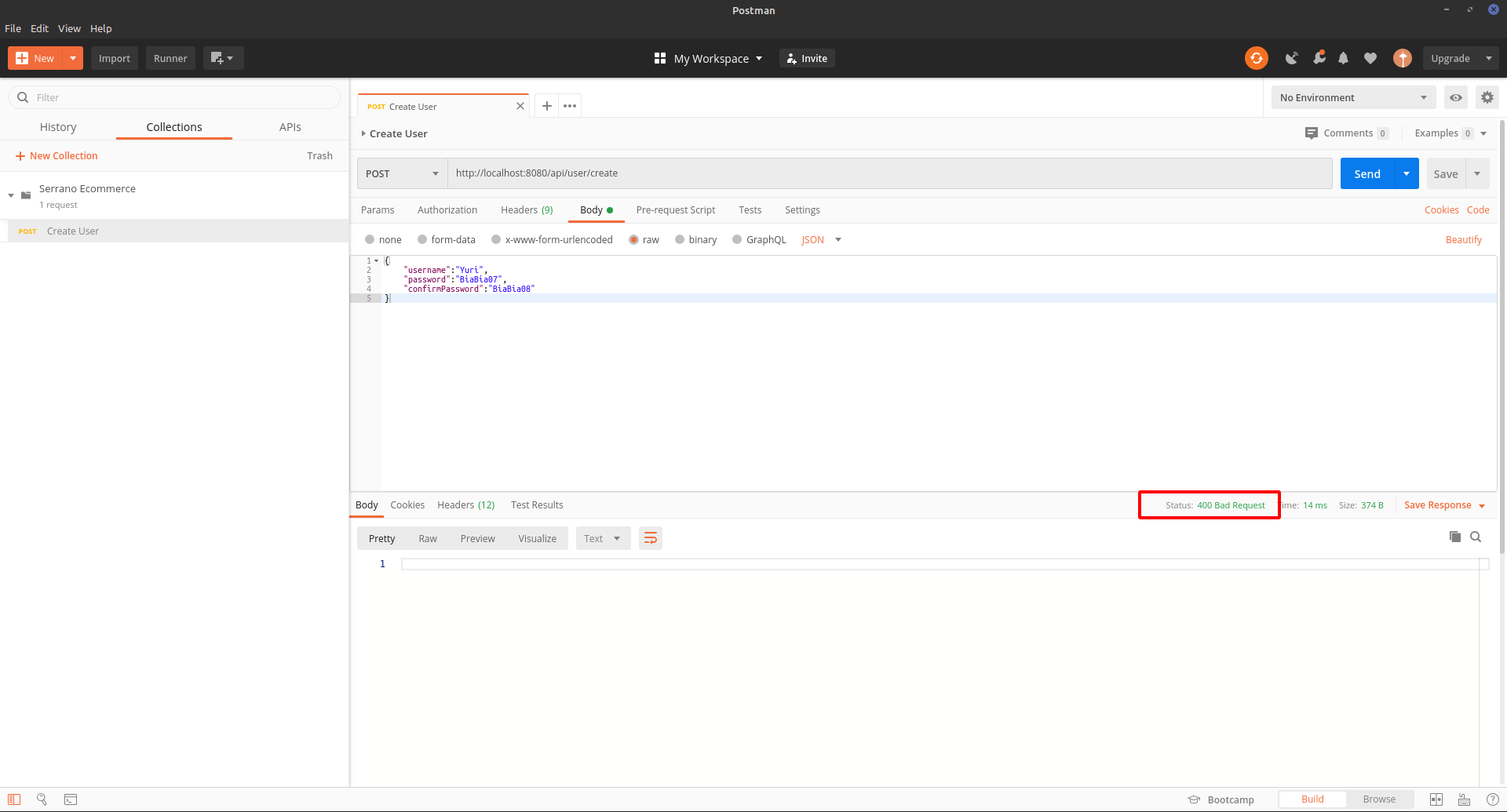This screenshot has height=812, width=1507.
Task: Open the File menu
Action: [13, 28]
